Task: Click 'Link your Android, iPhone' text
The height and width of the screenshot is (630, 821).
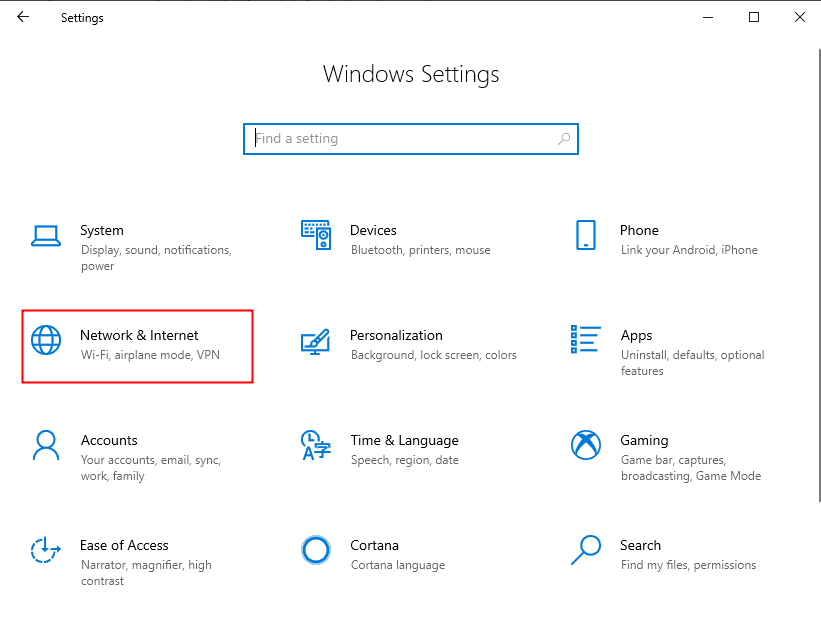Action: coord(689,250)
